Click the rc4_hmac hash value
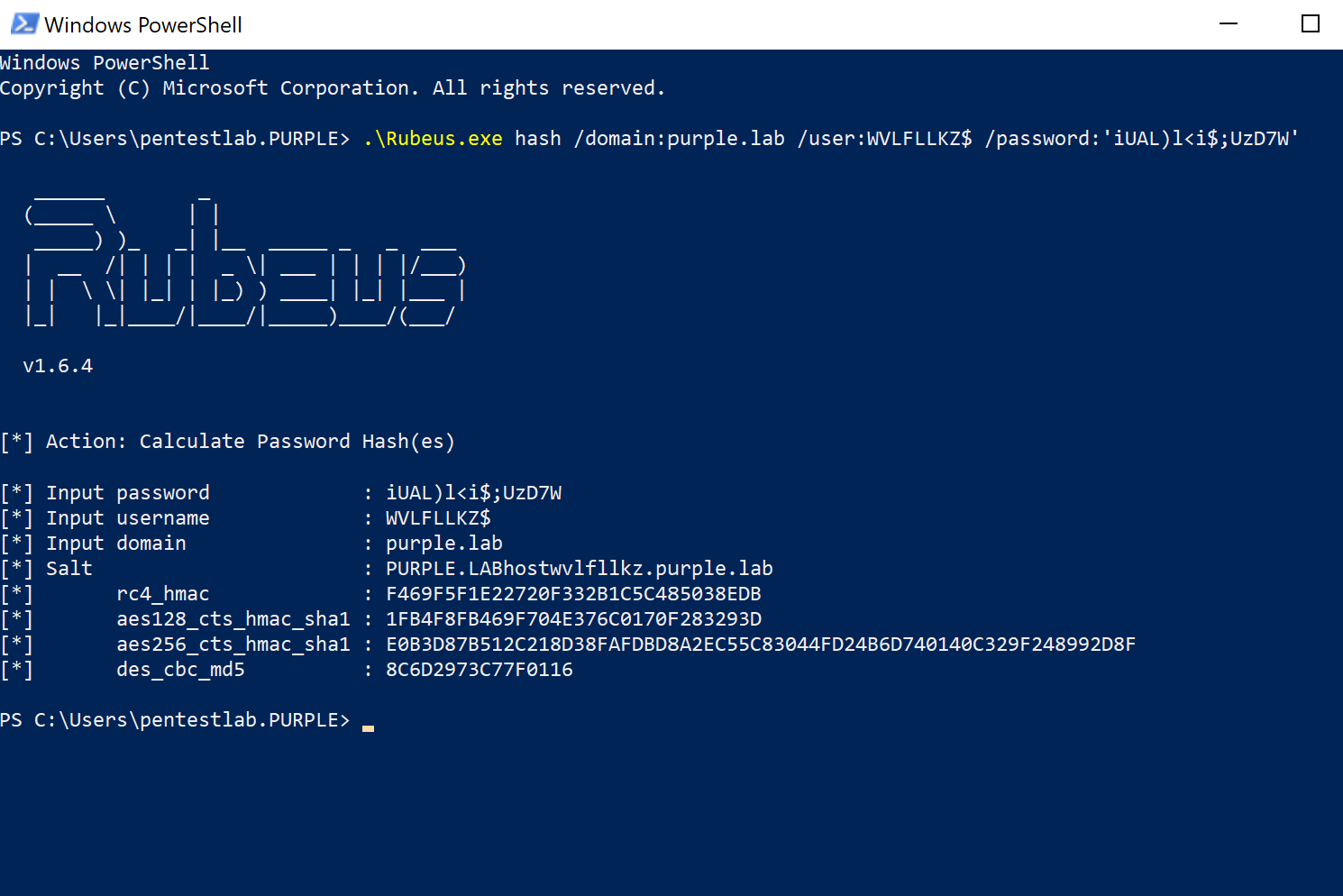 point(573,594)
